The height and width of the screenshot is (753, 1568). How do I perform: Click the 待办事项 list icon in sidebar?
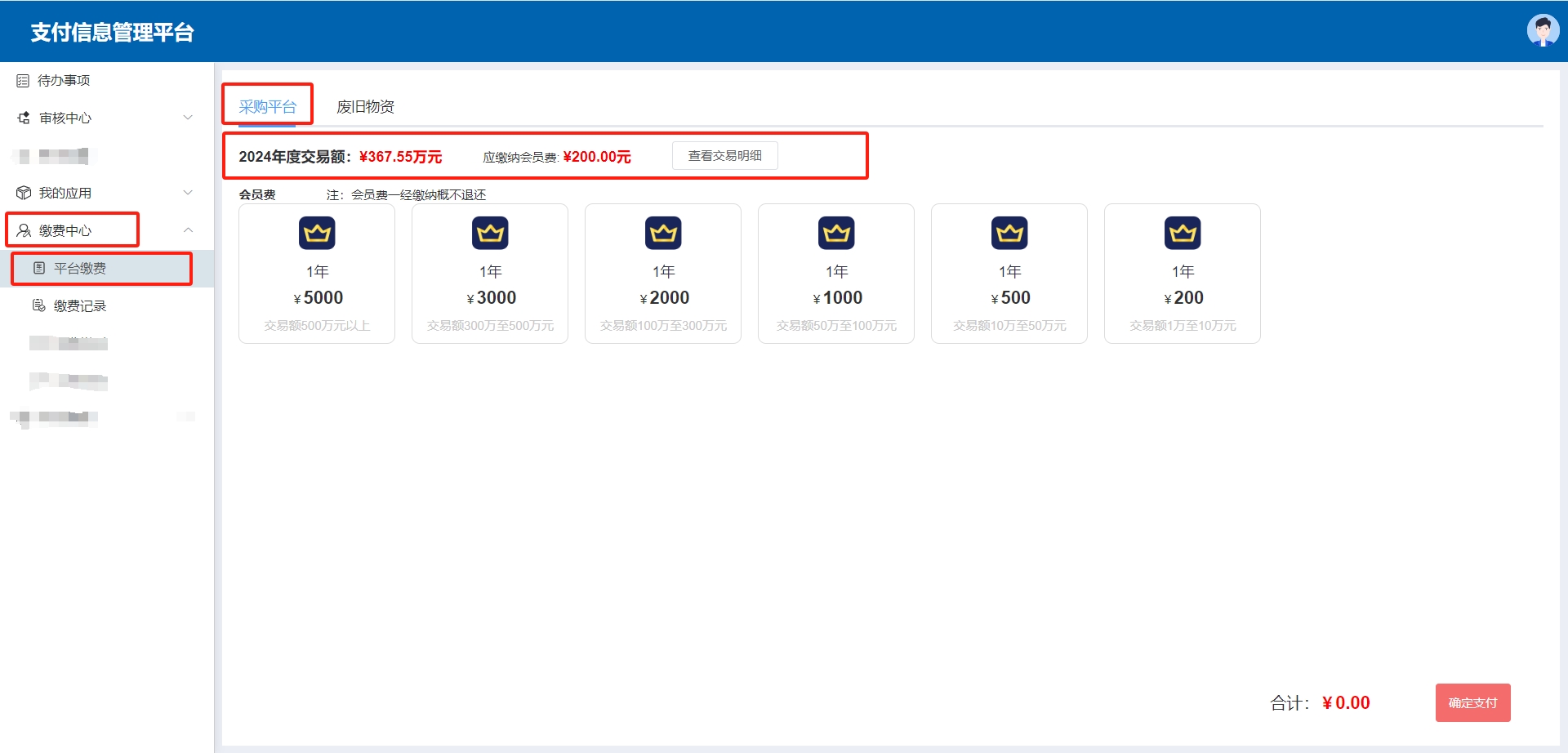pos(23,81)
